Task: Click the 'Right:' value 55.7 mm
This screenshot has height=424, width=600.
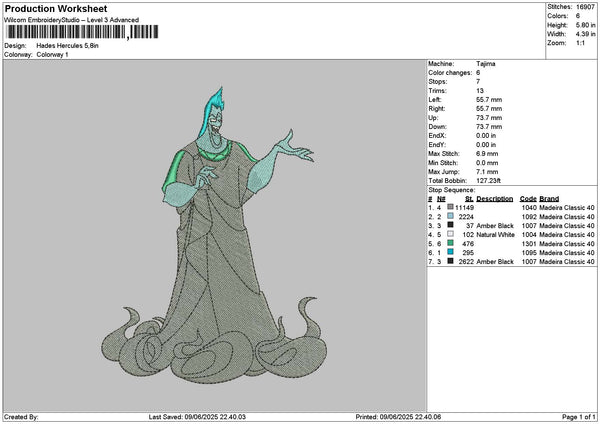Action: click(x=489, y=109)
